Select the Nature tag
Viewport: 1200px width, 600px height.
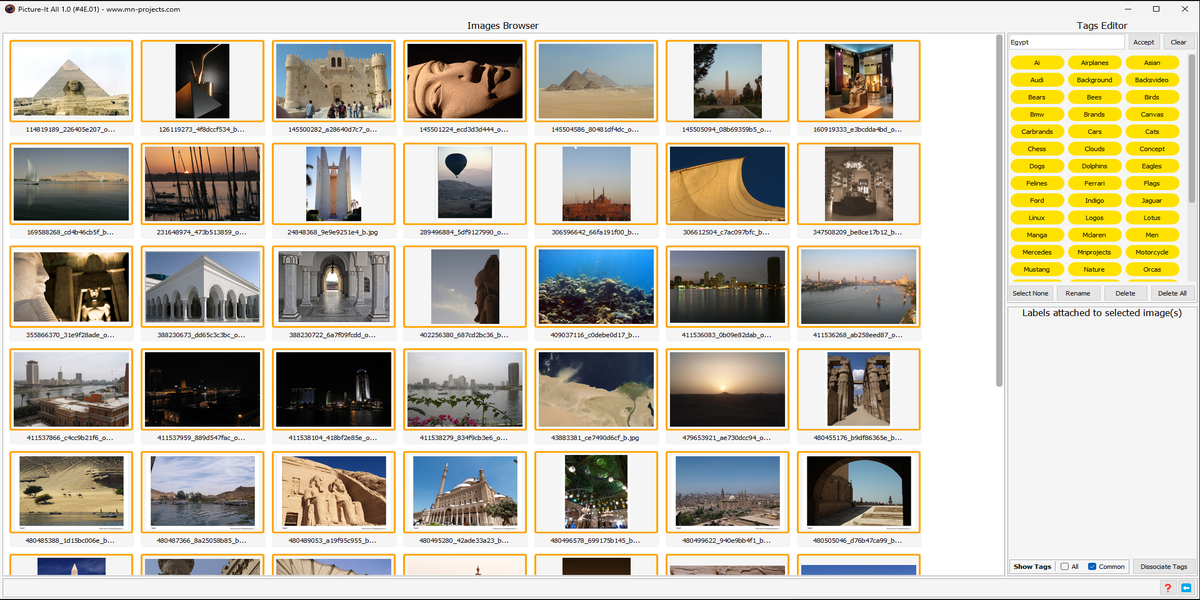[1095, 269]
